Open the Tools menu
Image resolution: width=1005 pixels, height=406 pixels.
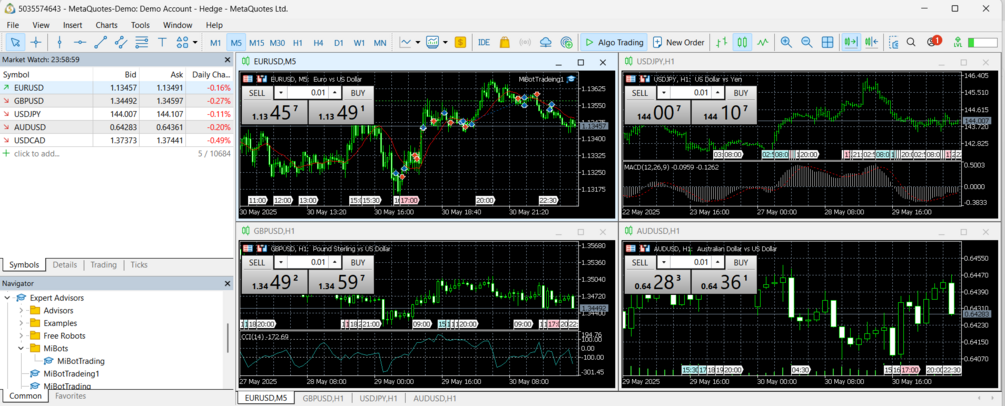(140, 25)
